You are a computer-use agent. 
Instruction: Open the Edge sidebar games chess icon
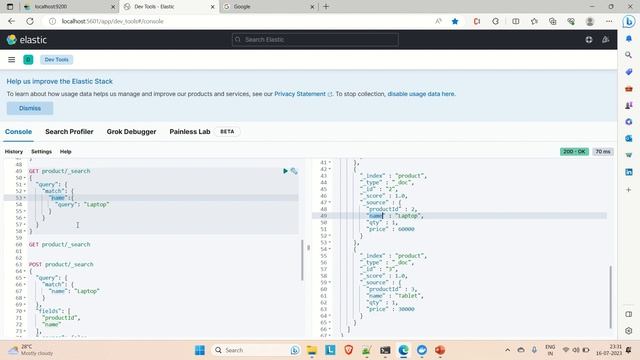[629, 105]
